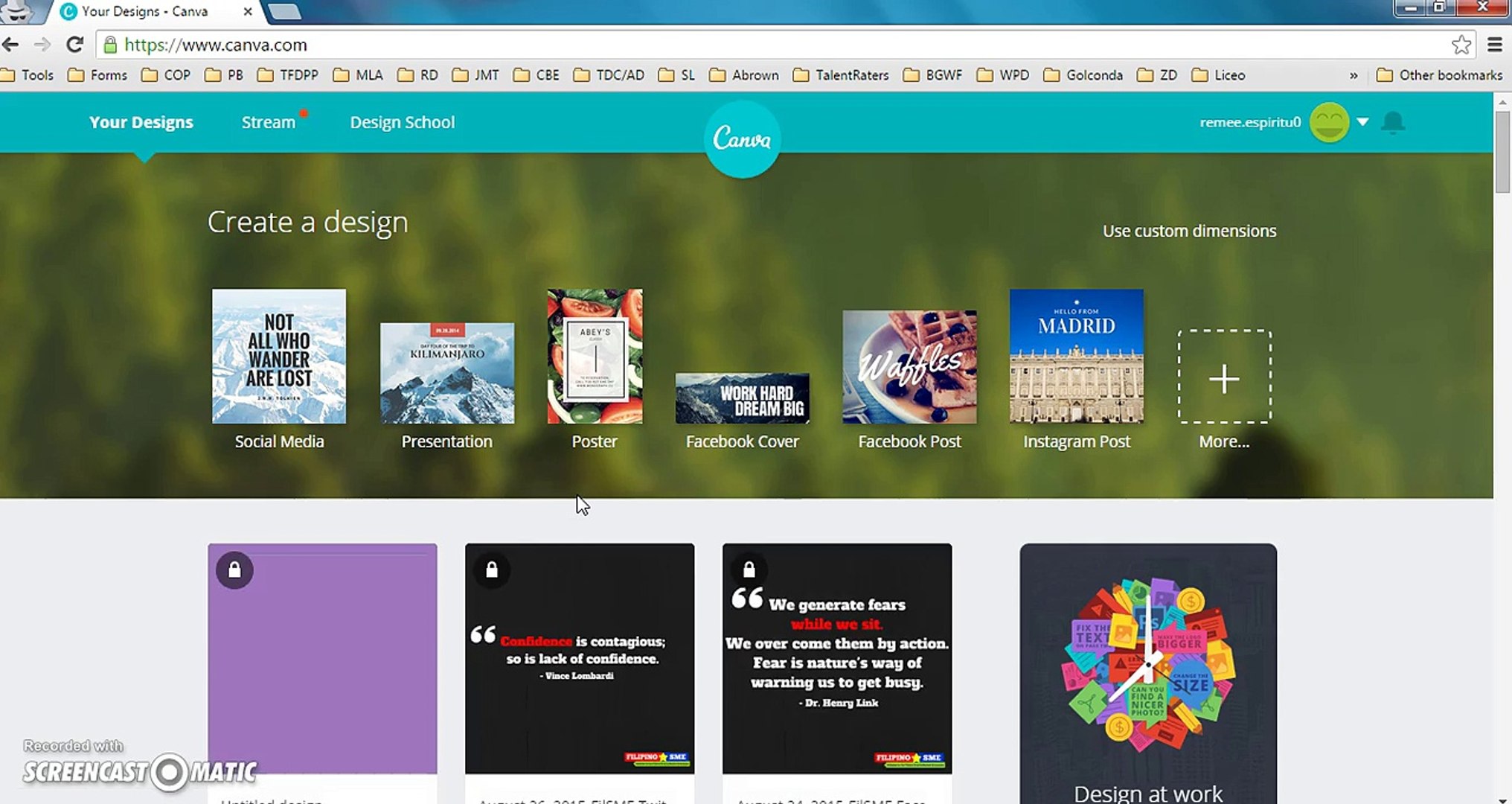The width and height of the screenshot is (1512, 804).
Task: Switch to the Stream tab
Action: (x=269, y=121)
